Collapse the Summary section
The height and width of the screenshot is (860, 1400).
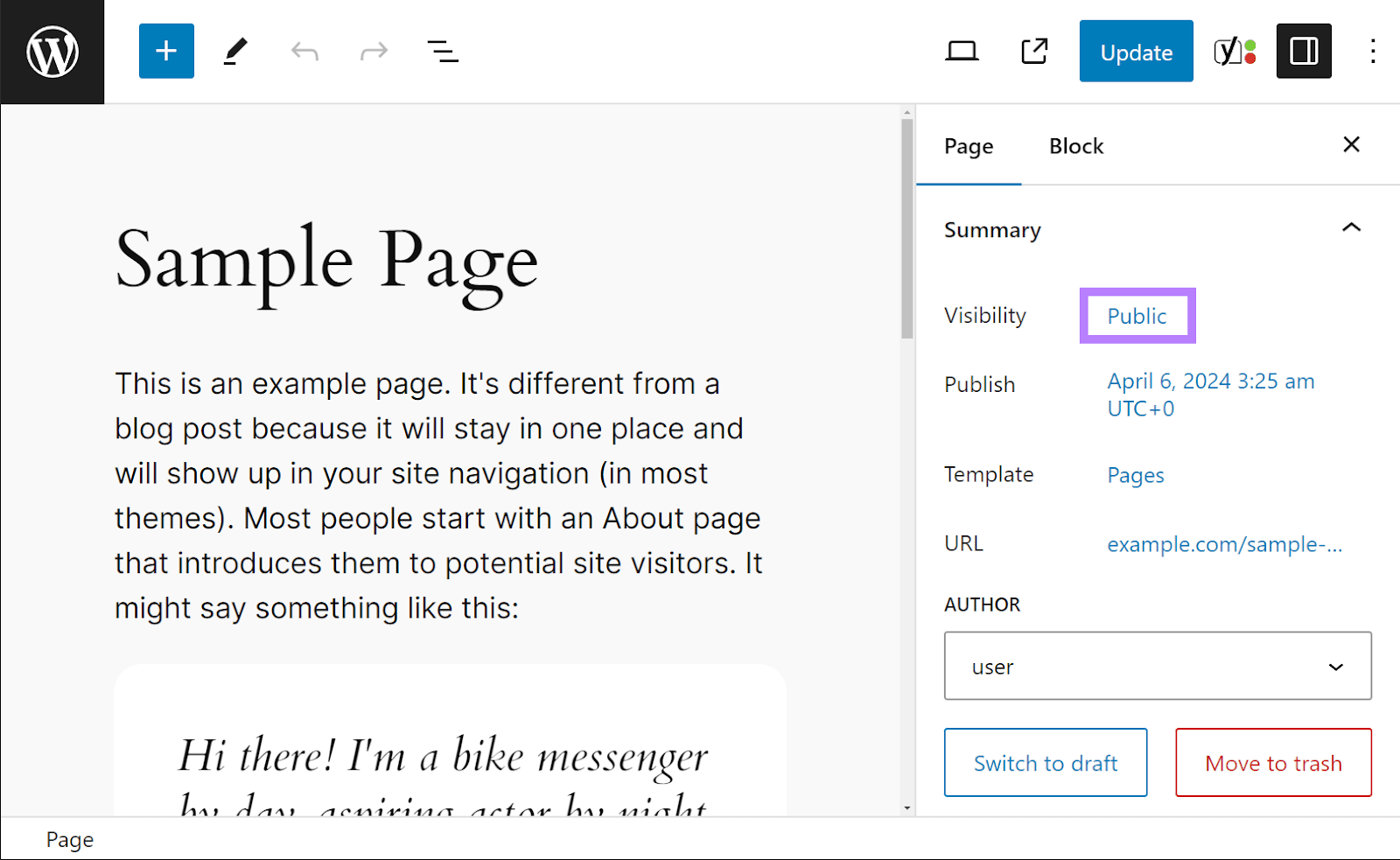point(1350,228)
